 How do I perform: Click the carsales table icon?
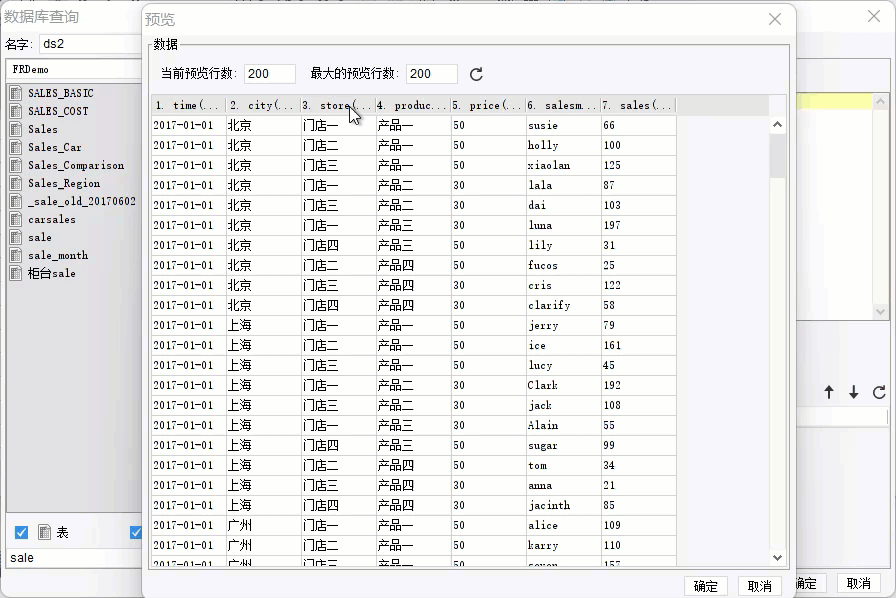16,219
